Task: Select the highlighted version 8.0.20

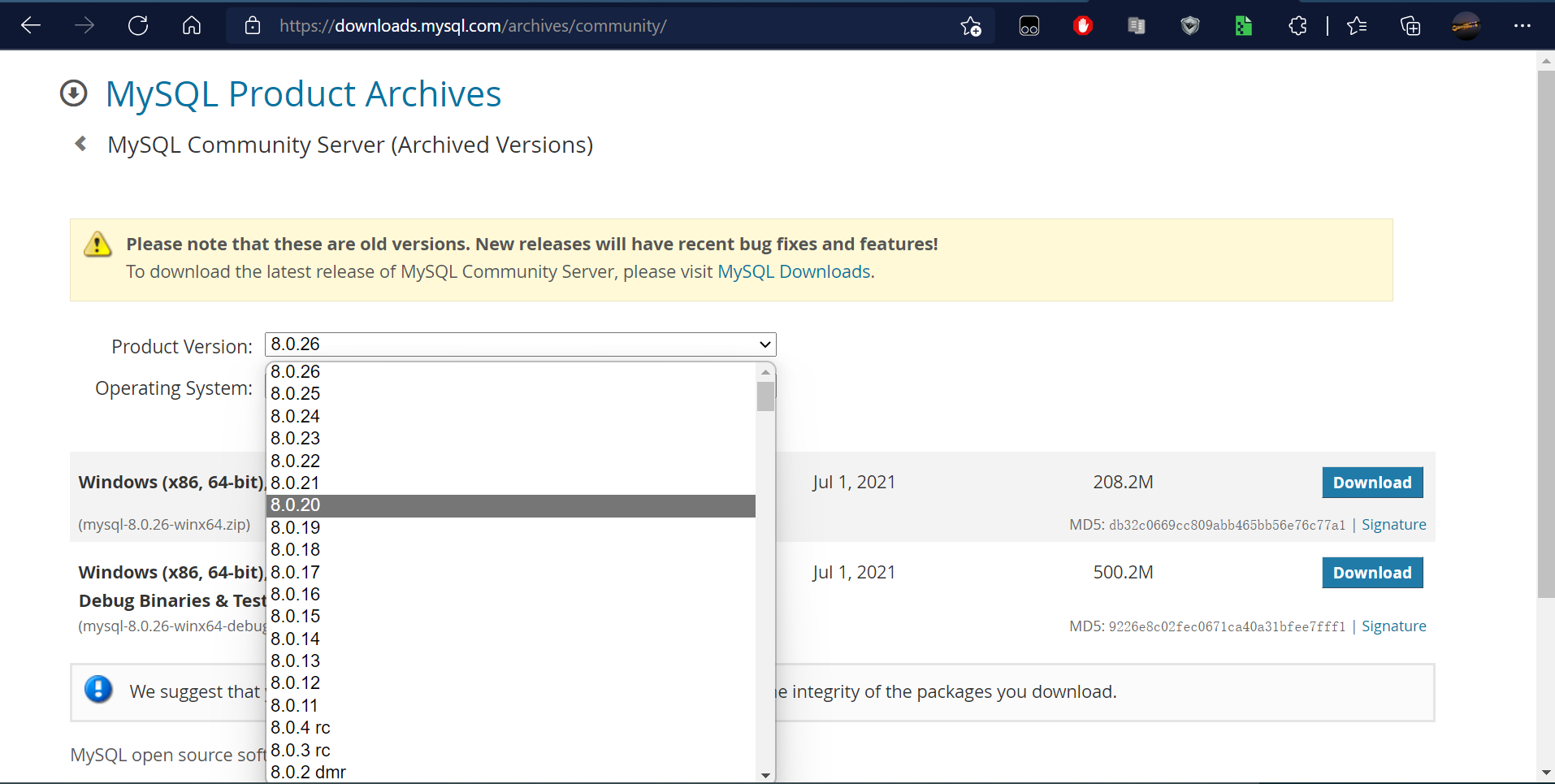Action: coord(511,505)
